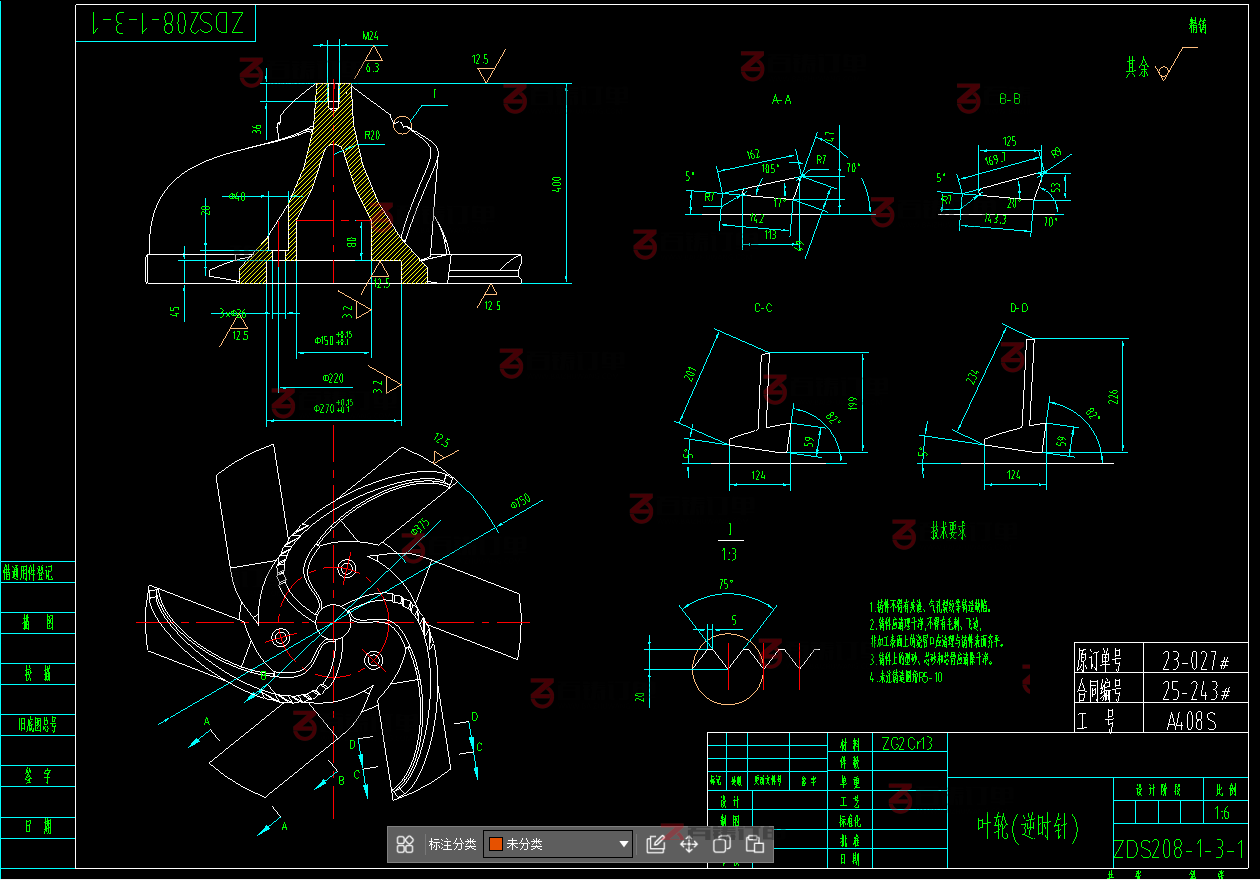Click the A-A section view title
This screenshot has width=1260, height=880.
[x=782, y=100]
